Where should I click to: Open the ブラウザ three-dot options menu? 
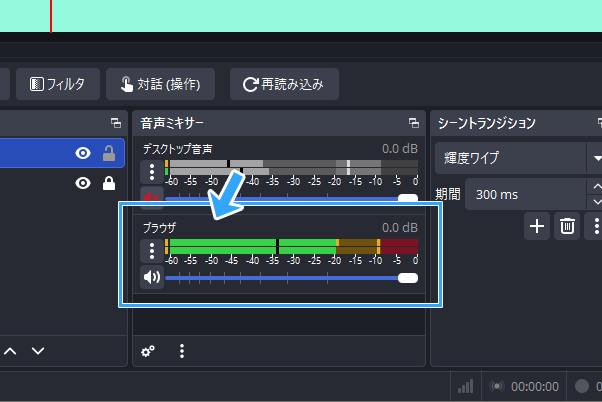(152, 251)
